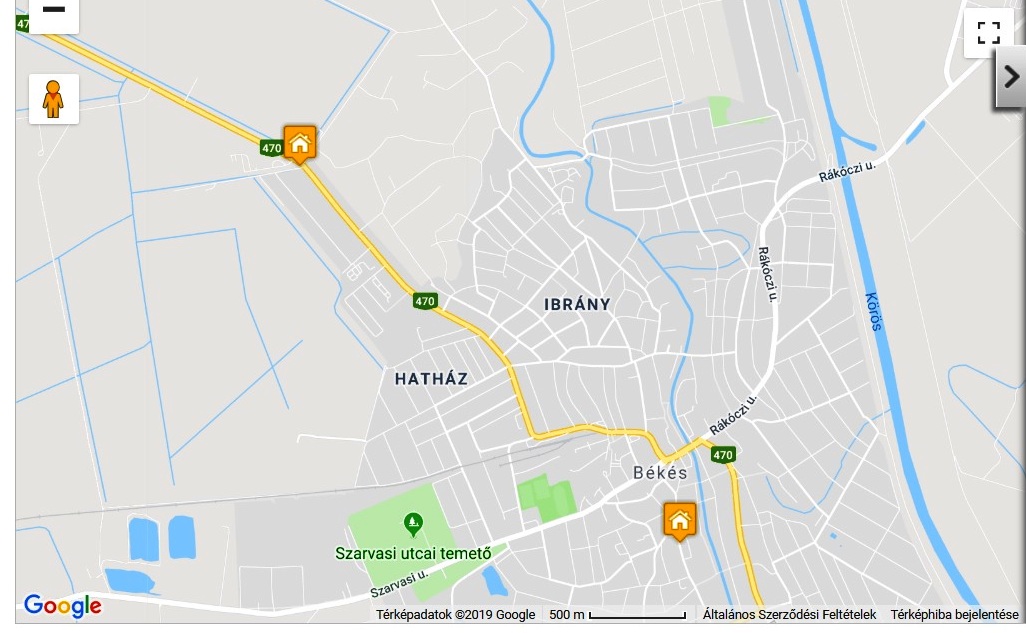Image resolution: width=1026 pixels, height=633 pixels.
Task: Select the house marker near Békés center
Action: [680, 521]
